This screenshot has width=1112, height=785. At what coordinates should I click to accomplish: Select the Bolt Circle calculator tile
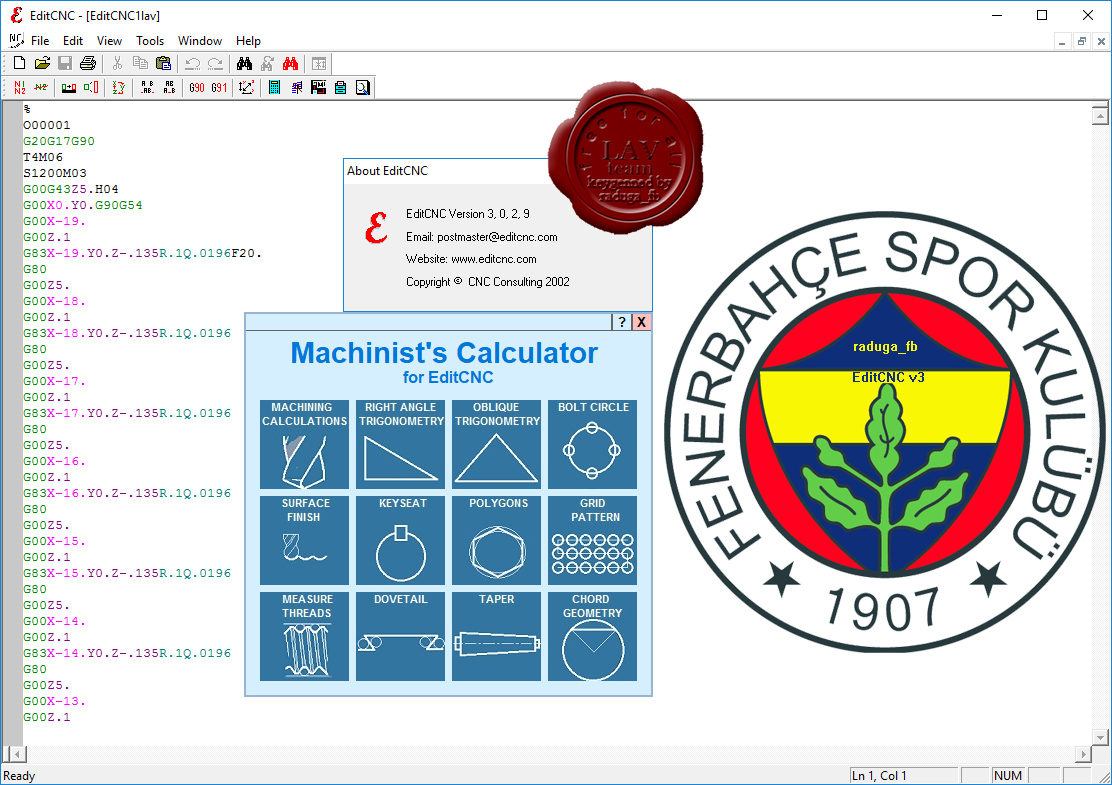[592, 445]
